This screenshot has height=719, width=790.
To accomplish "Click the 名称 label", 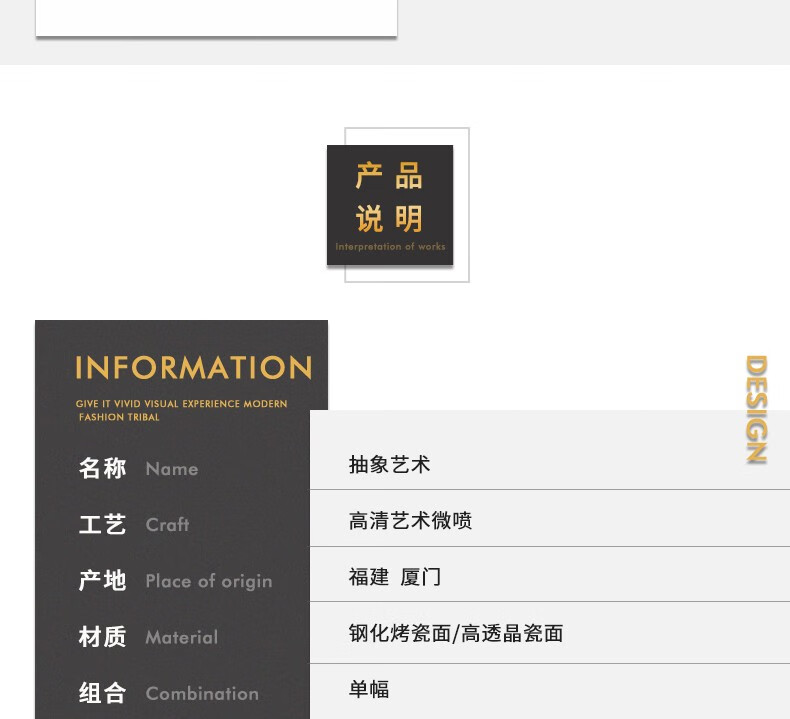I will tap(102, 468).
